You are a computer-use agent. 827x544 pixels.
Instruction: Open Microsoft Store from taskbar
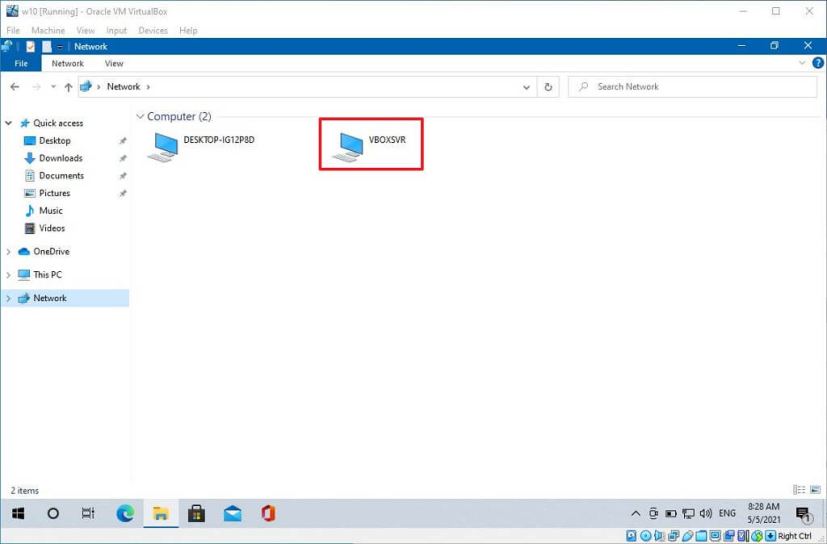click(x=197, y=513)
